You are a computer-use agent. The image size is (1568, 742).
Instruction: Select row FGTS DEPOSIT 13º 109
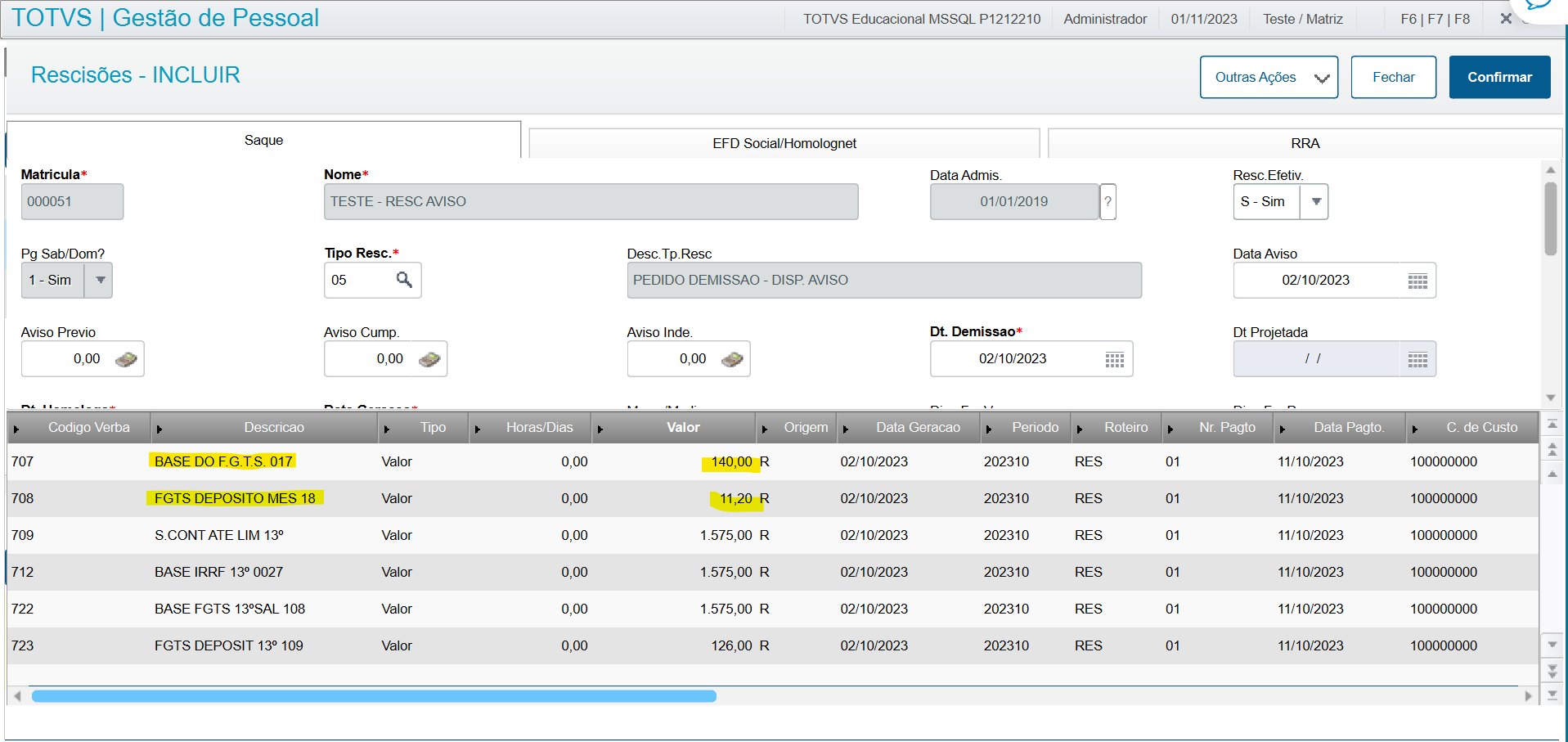[x=773, y=645]
